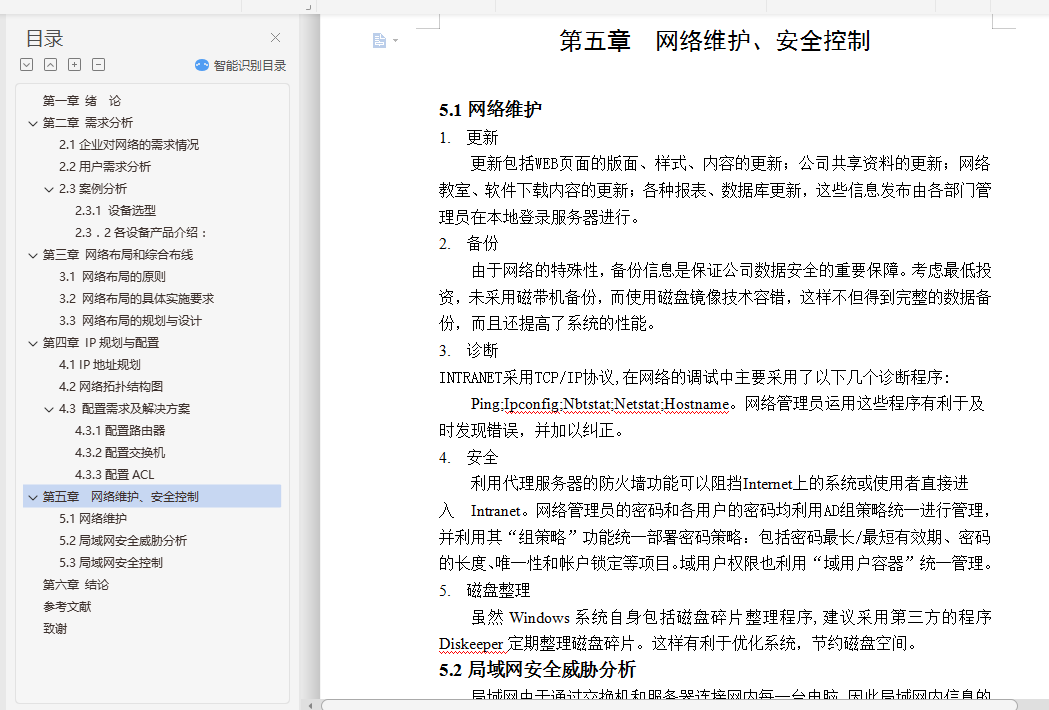The height and width of the screenshot is (710, 1049).
Task: Jump to 5.2 局域网安全威胁分析 entry
Action: tap(122, 541)
